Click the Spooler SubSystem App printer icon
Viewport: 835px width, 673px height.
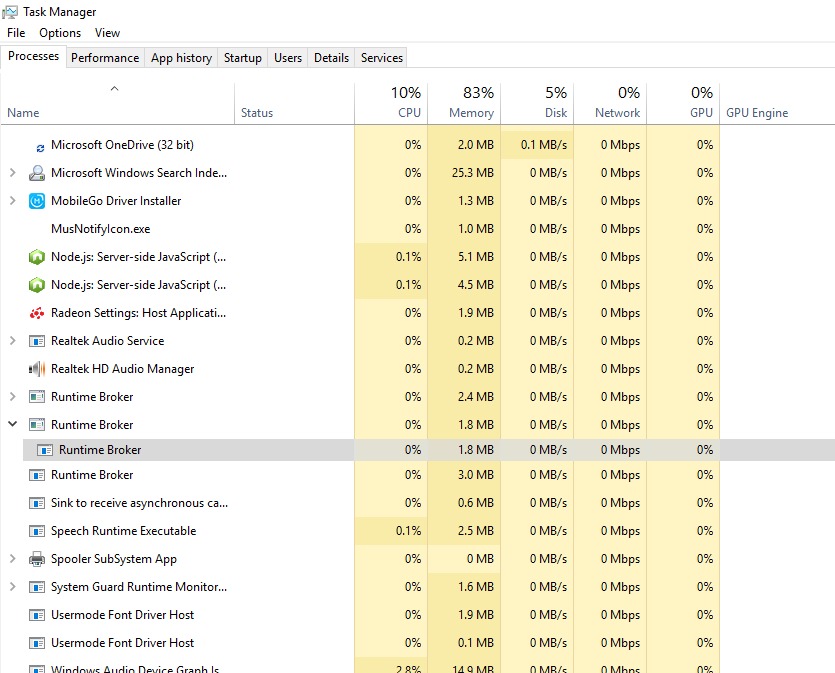37,559
